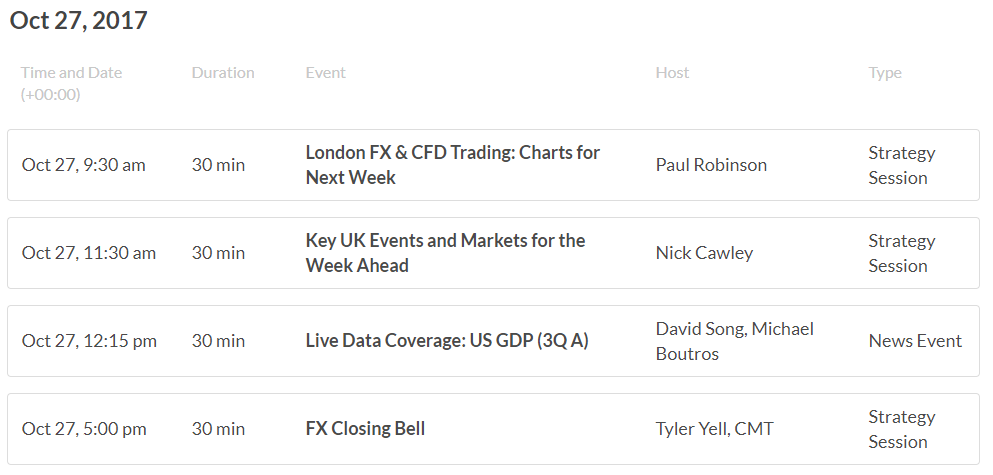Click the Event column header

coord(326,73)
